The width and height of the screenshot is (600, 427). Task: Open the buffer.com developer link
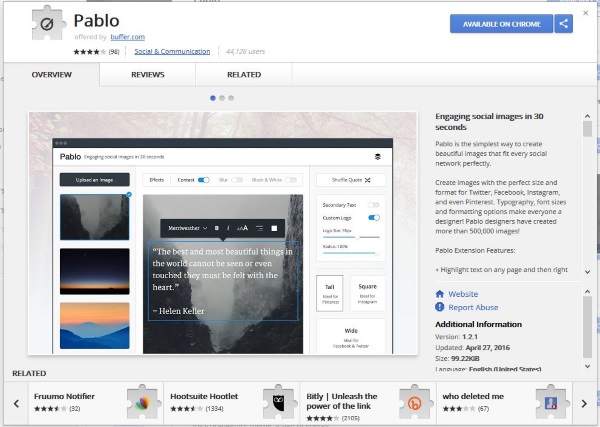(x=127, y=37)
